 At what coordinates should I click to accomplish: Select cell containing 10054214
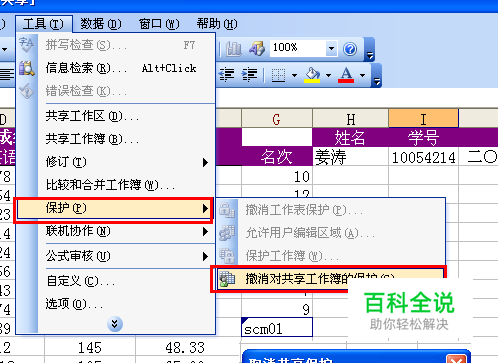point(423,157)
